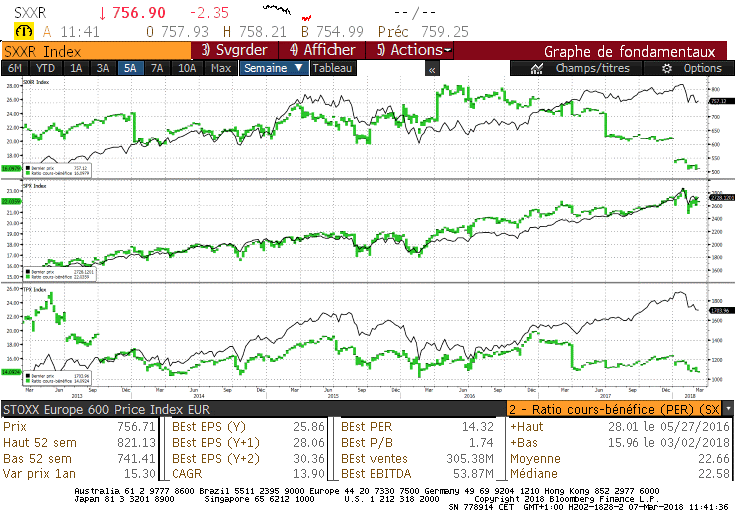Click the Graphe de fondamentaux title
The height and width of the screenshot is (530, 736).
(x=629, y=51)
